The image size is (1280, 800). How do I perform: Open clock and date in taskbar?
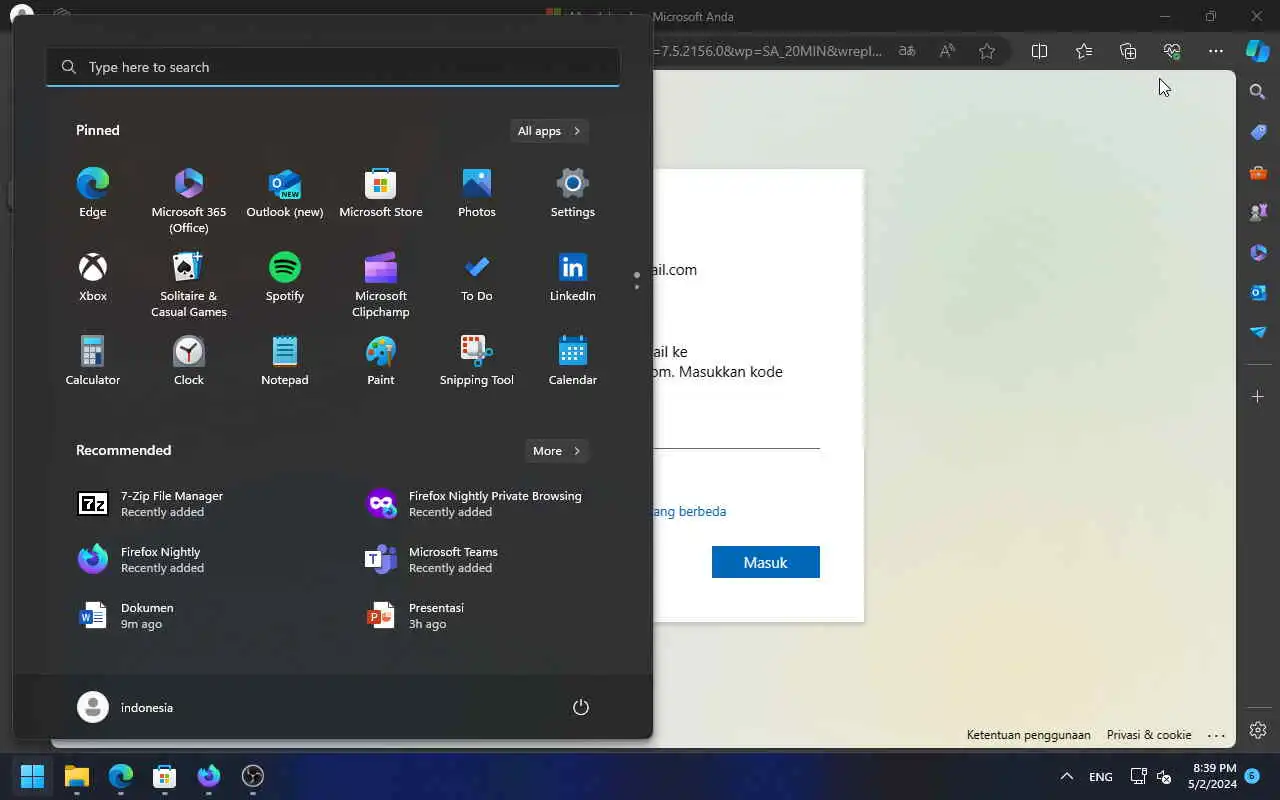tap(1212, 776)
